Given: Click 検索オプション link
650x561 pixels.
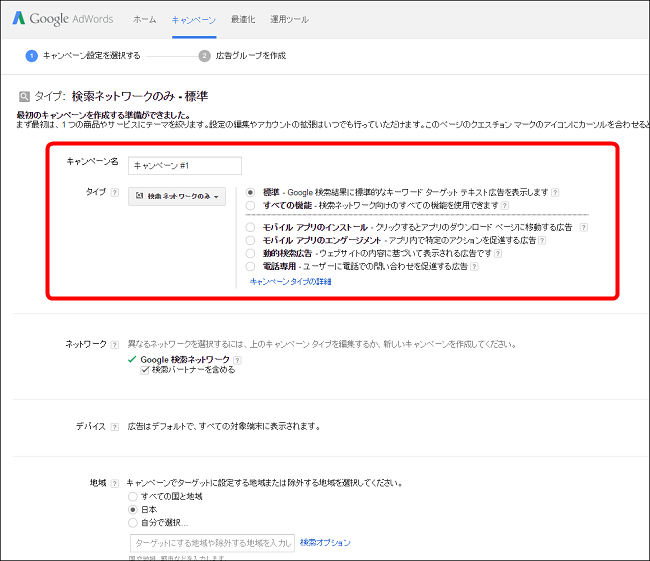Looking at the screenshot, I should [325, 542].
